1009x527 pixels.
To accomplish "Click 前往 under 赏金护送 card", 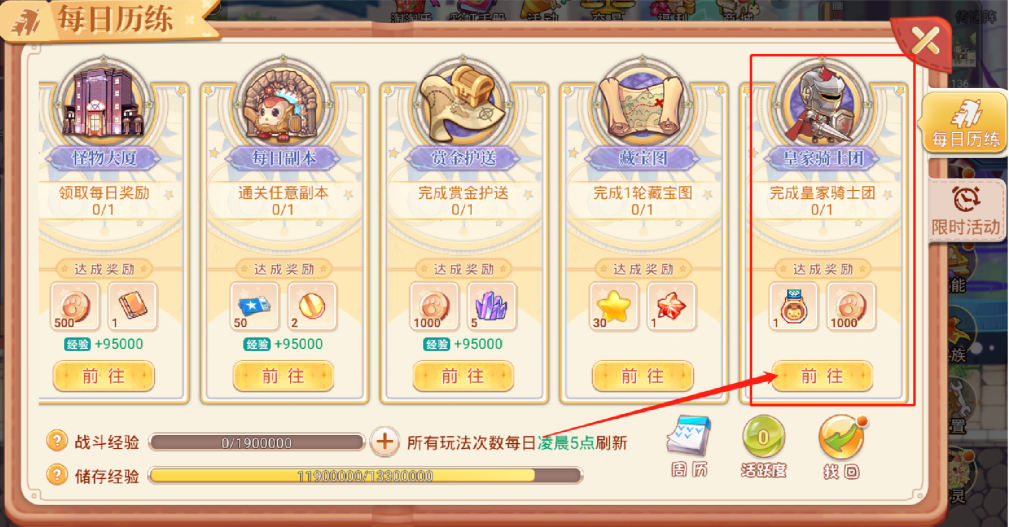I will pyautogui.click(x=463, y=376).
